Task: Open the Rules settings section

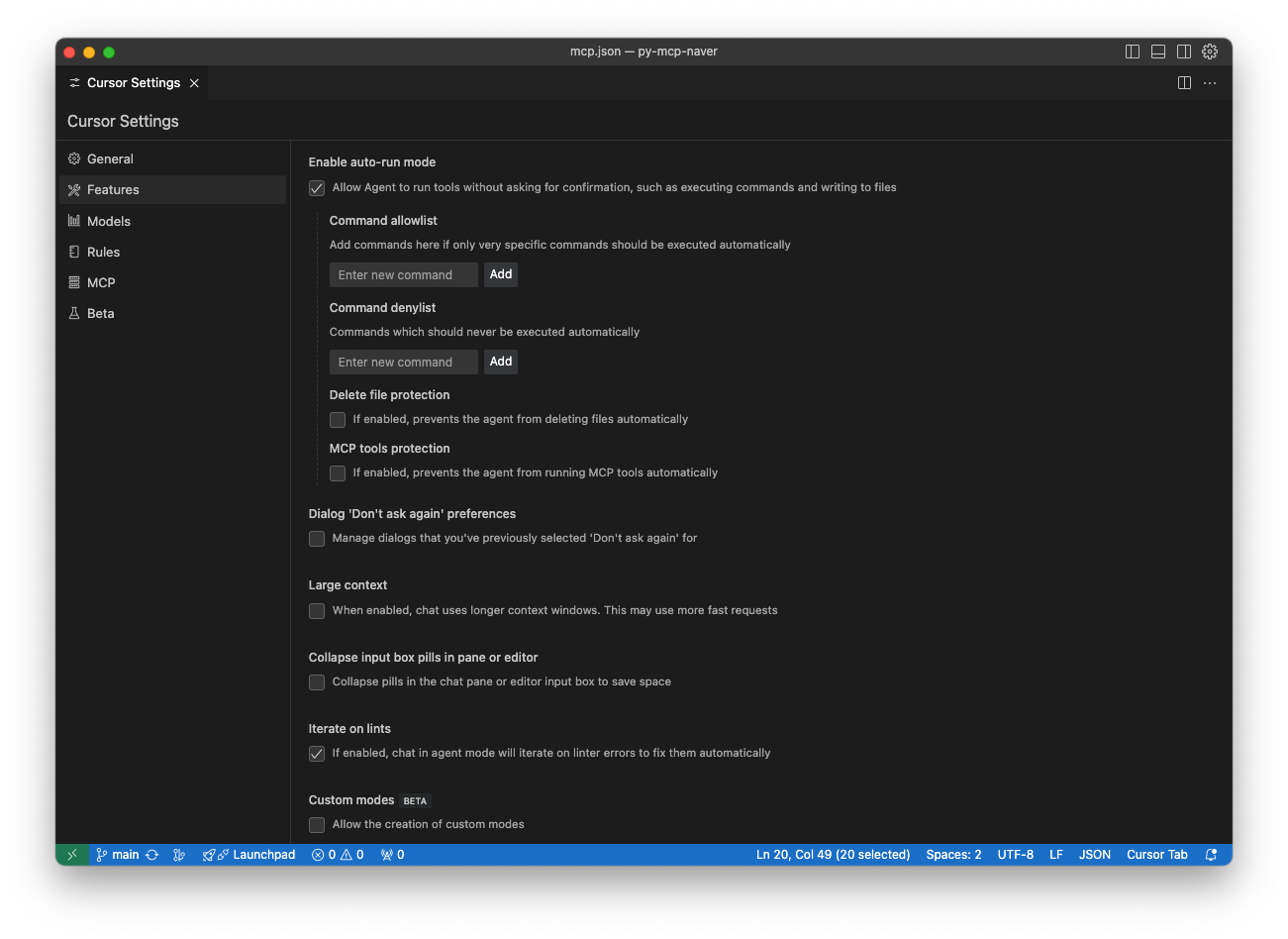Action: click(x=172, y=252)
